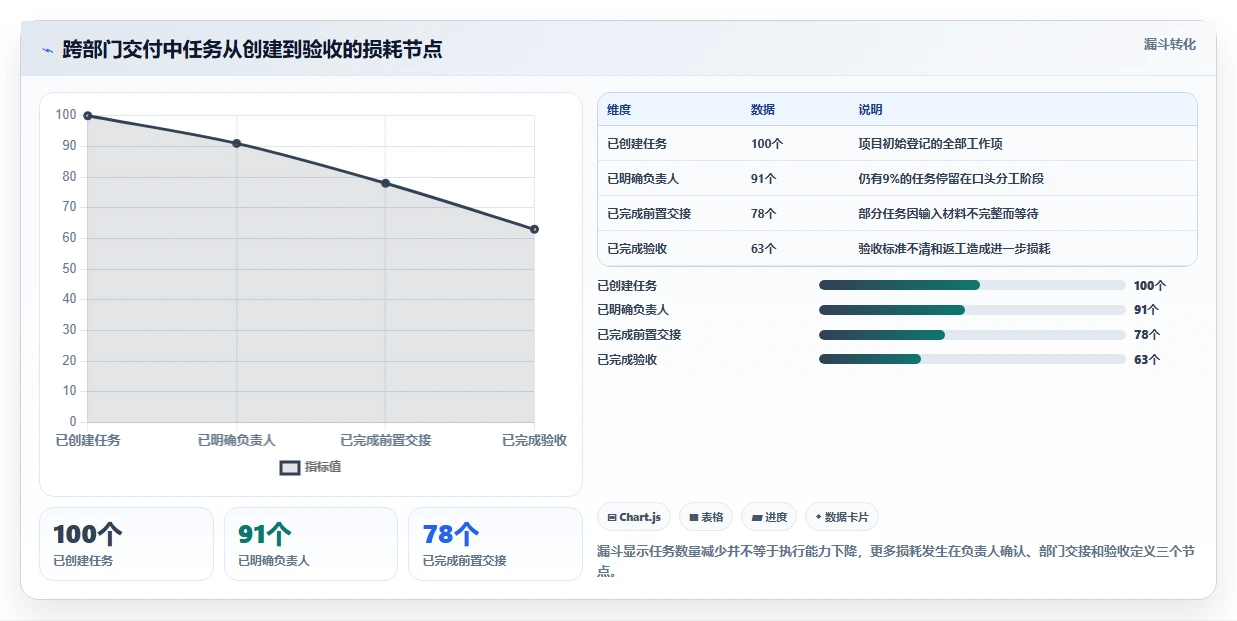This screenshot has height=621, width=1237.
Task: Click 仍有9%的任务停留在口头分工阶段 description
Action: click(951, 179)
